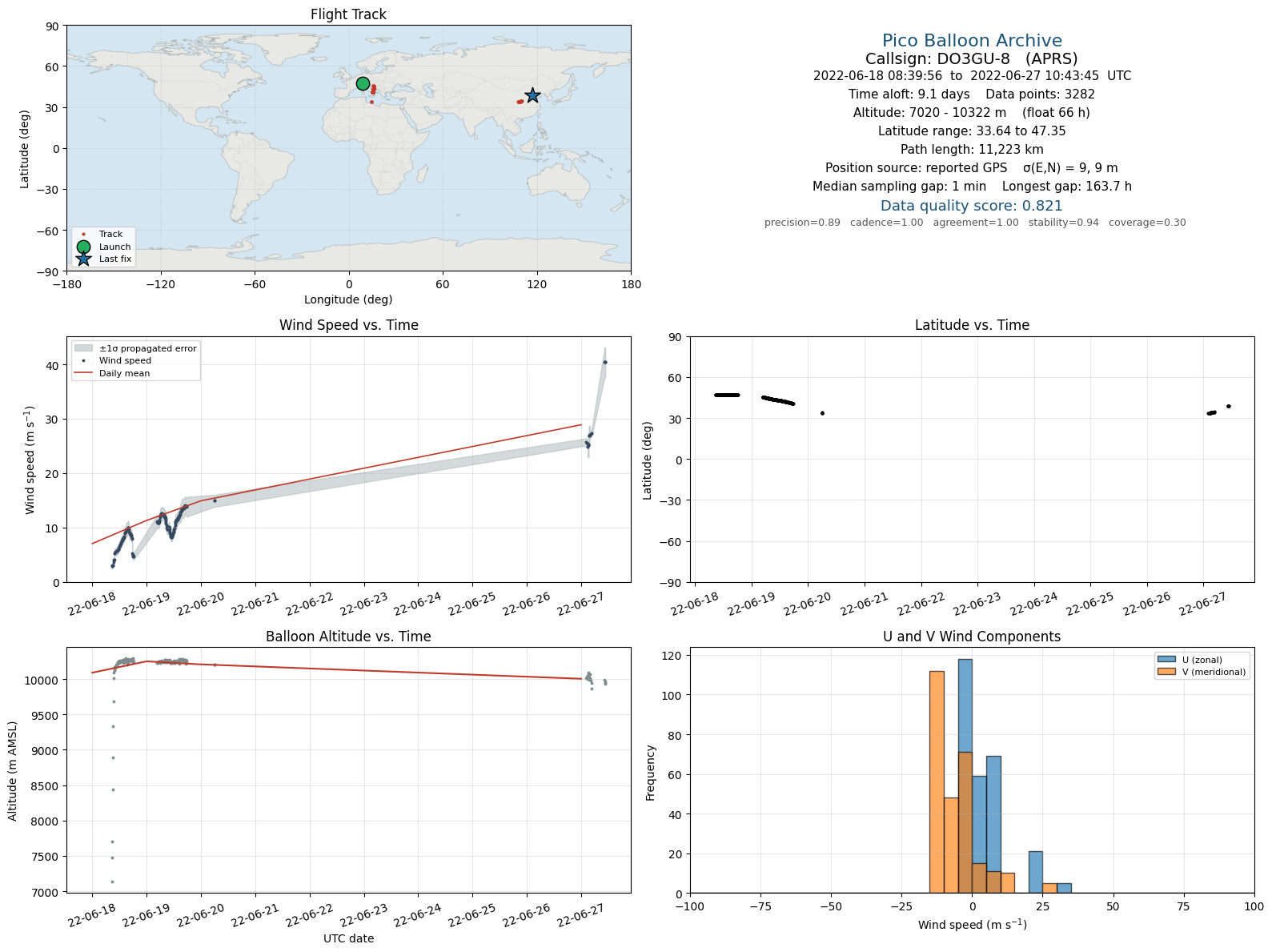Click the lowest altitude point near 7100 m

coord(112,882)
